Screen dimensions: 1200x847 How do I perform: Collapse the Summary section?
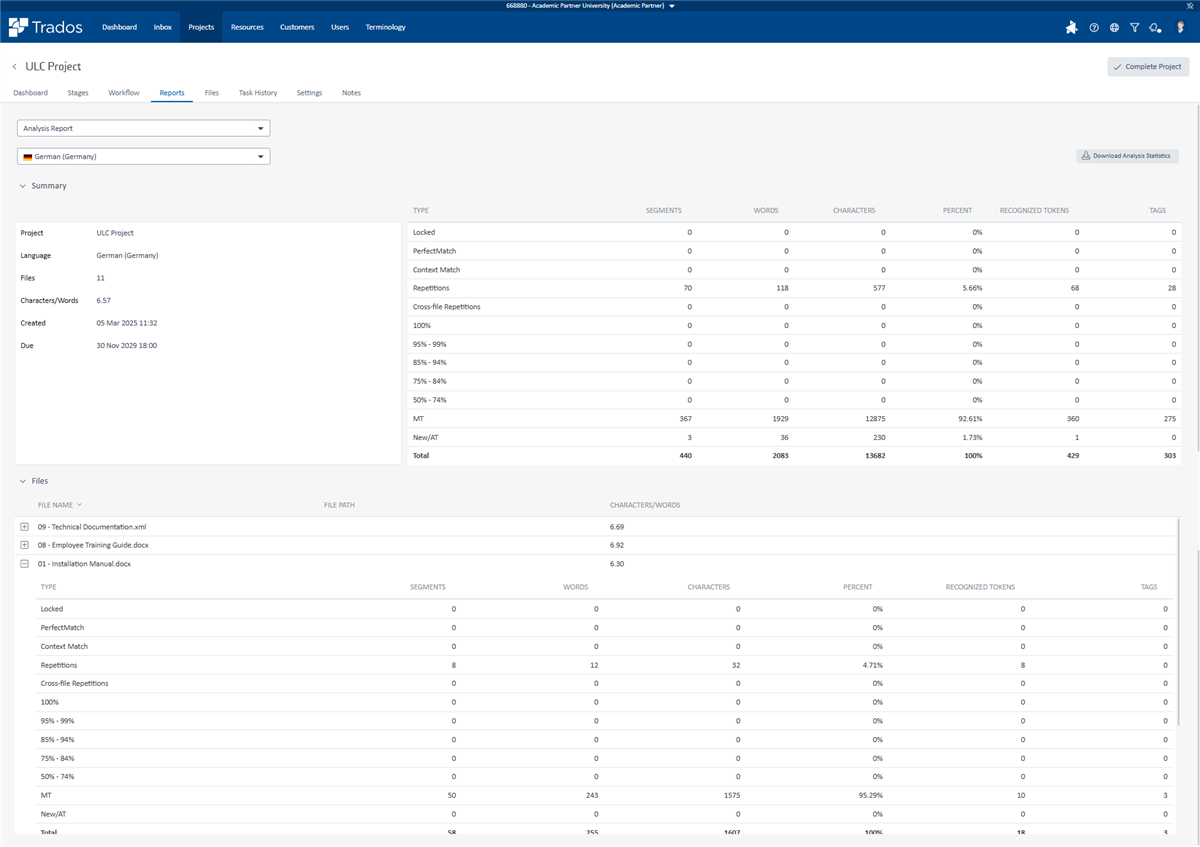(22, 185)
